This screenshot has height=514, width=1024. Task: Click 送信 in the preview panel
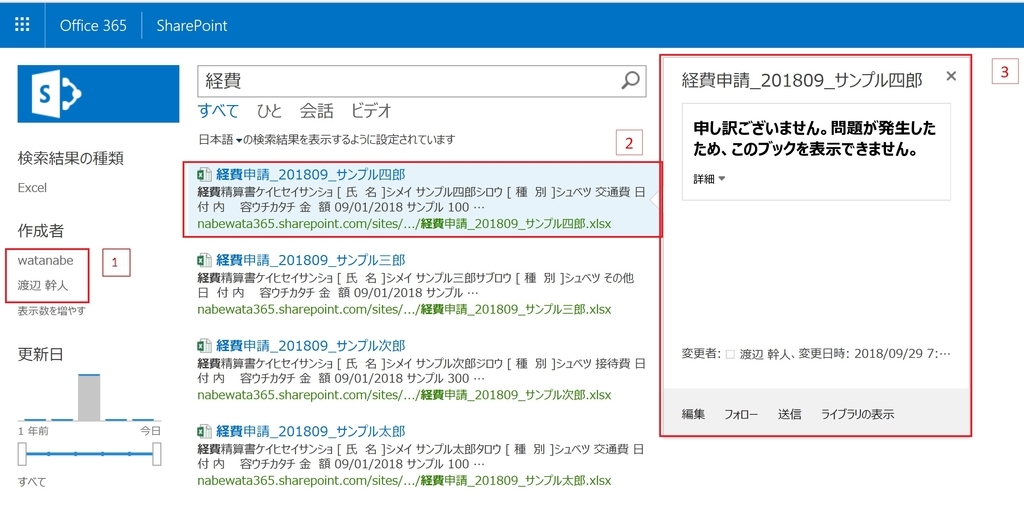pos(790,414)
